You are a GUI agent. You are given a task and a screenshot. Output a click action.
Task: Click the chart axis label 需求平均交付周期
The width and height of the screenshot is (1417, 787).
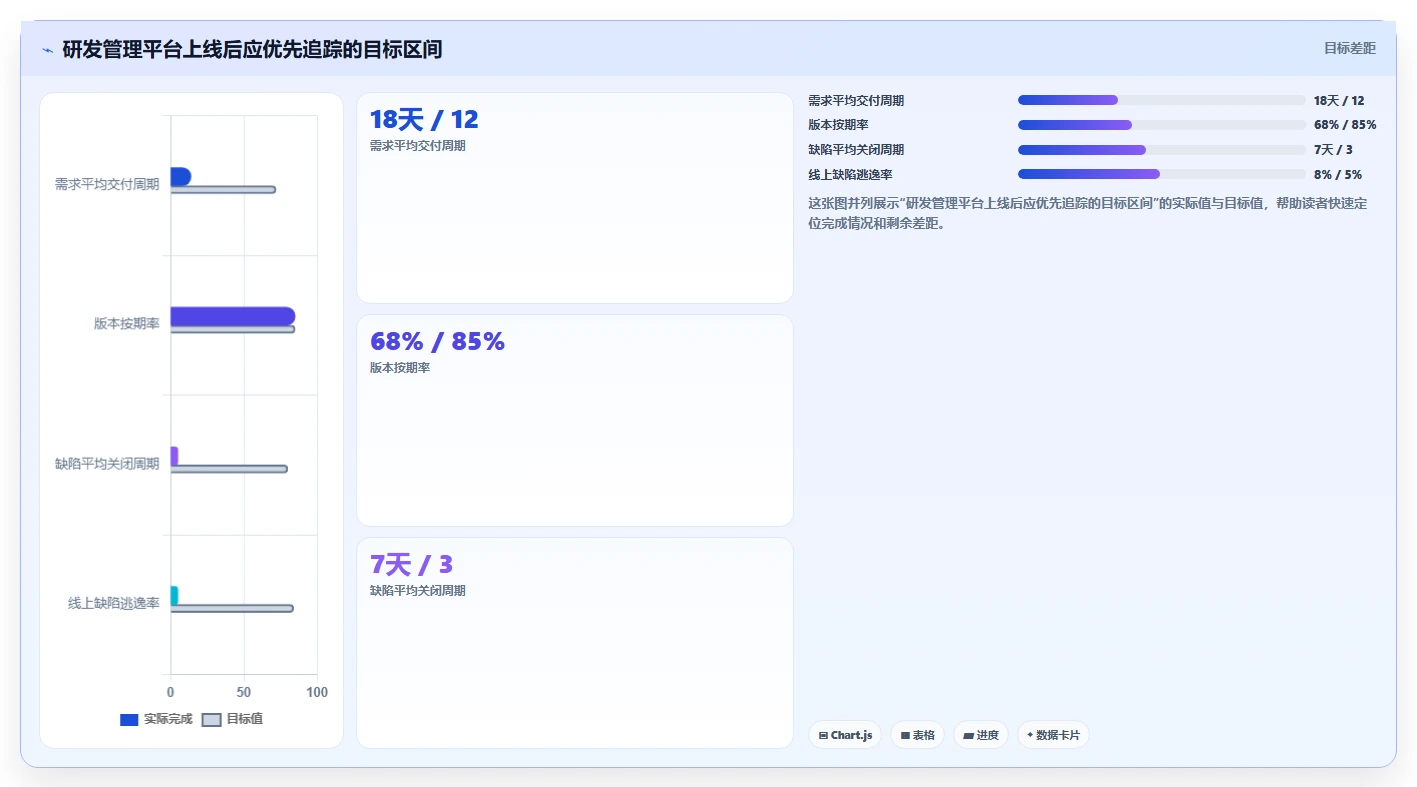(107, 184)
